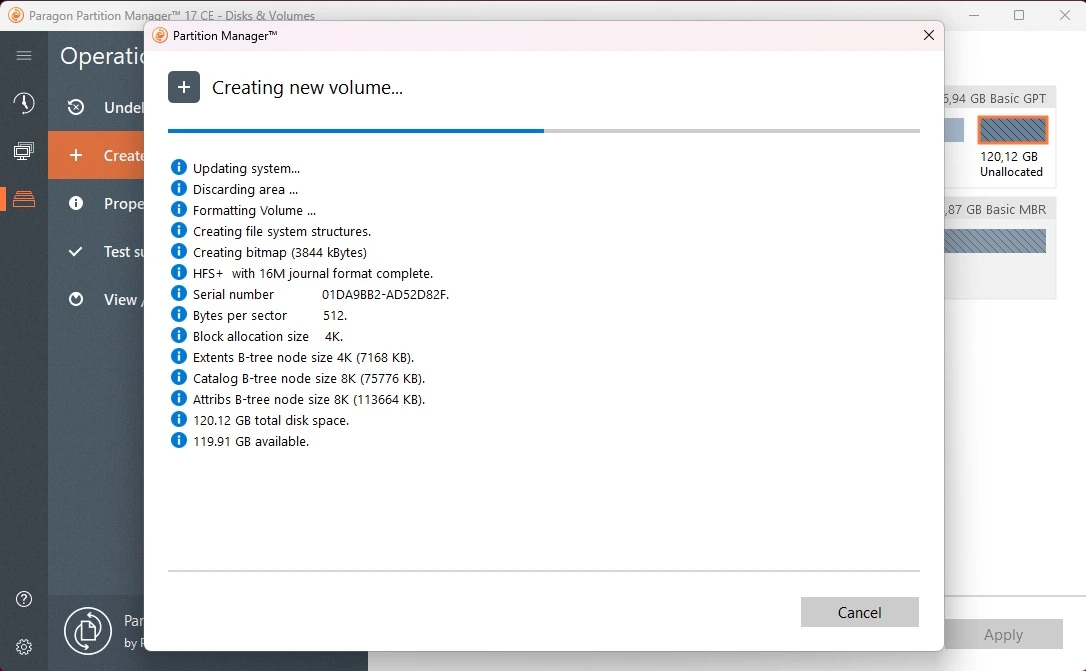The width and height of the screenshot is (1086, 671).
Task: Minimize the Paragon main window
Action: [974, 15]
